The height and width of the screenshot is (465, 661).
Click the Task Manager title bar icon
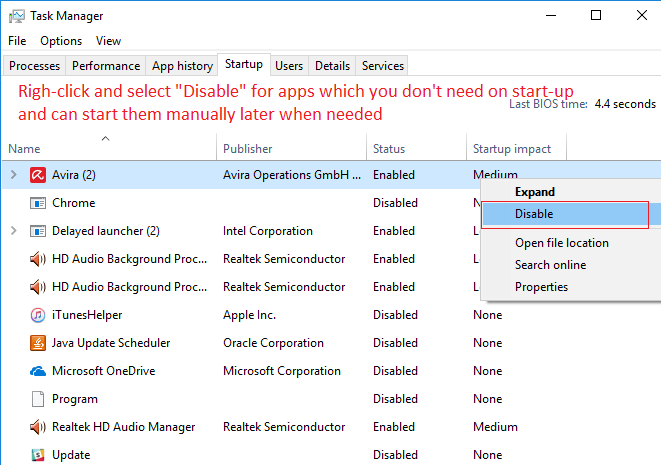click(17, 16)
